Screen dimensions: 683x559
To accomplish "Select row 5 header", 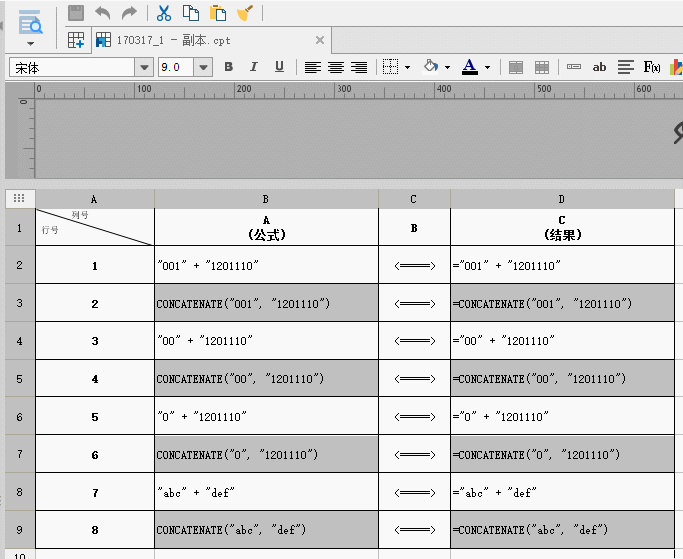I will [x=20, y=379].
